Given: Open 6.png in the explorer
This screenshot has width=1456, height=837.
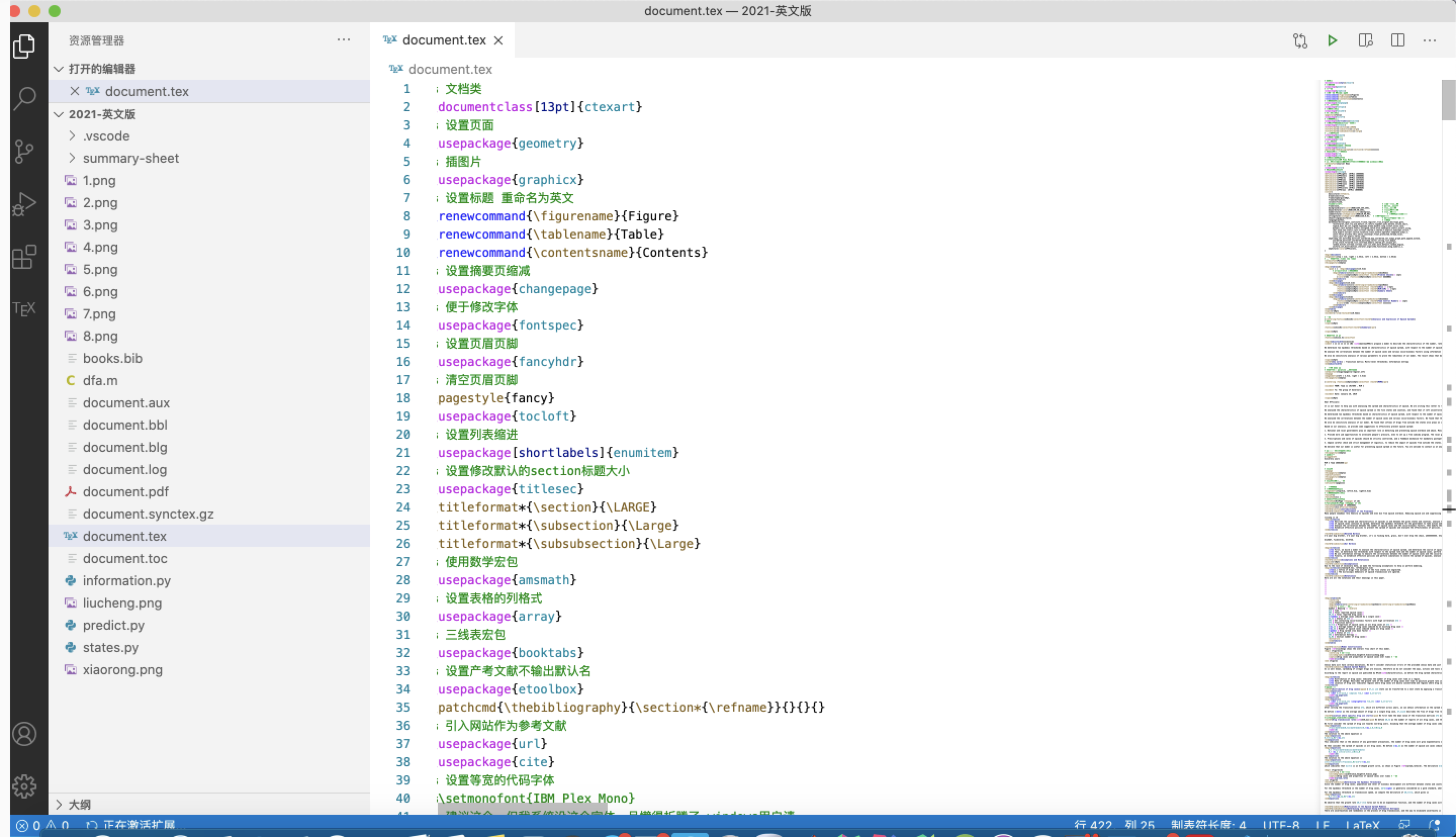Looking at the screenshot, I should click(209, 292).
